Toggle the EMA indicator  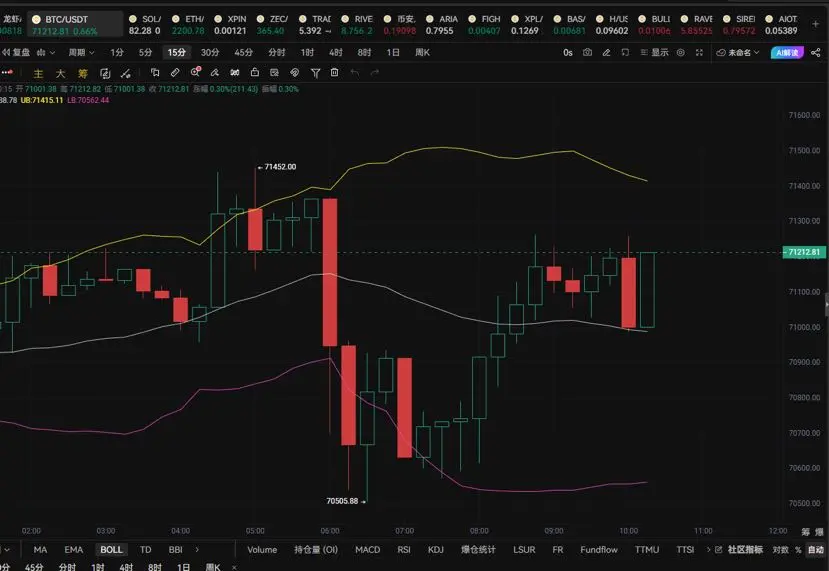73,550
